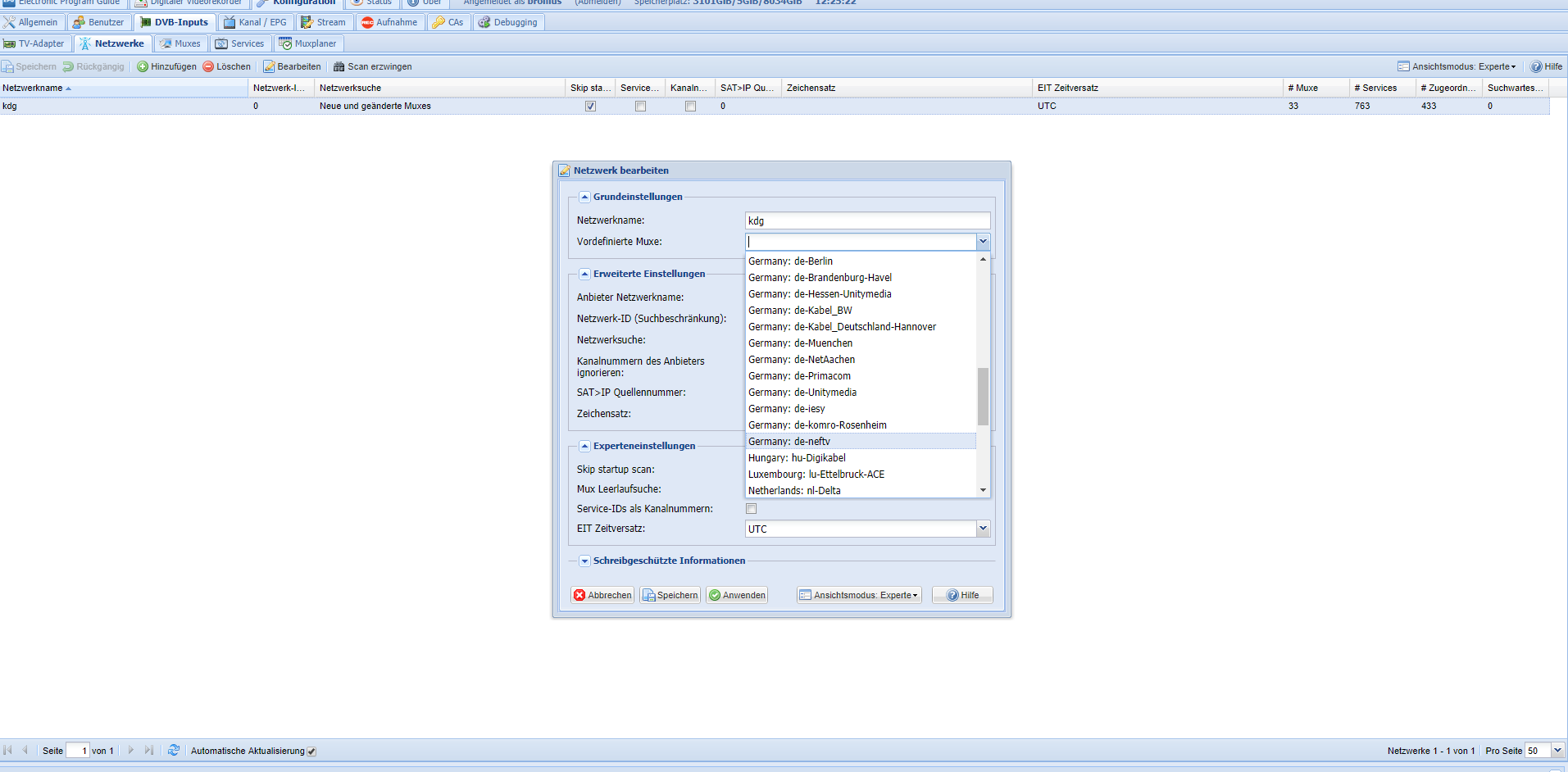Select Germany: de-Berlin from list
Viewport: 1568px width, 772px height.
click(861, 261)
